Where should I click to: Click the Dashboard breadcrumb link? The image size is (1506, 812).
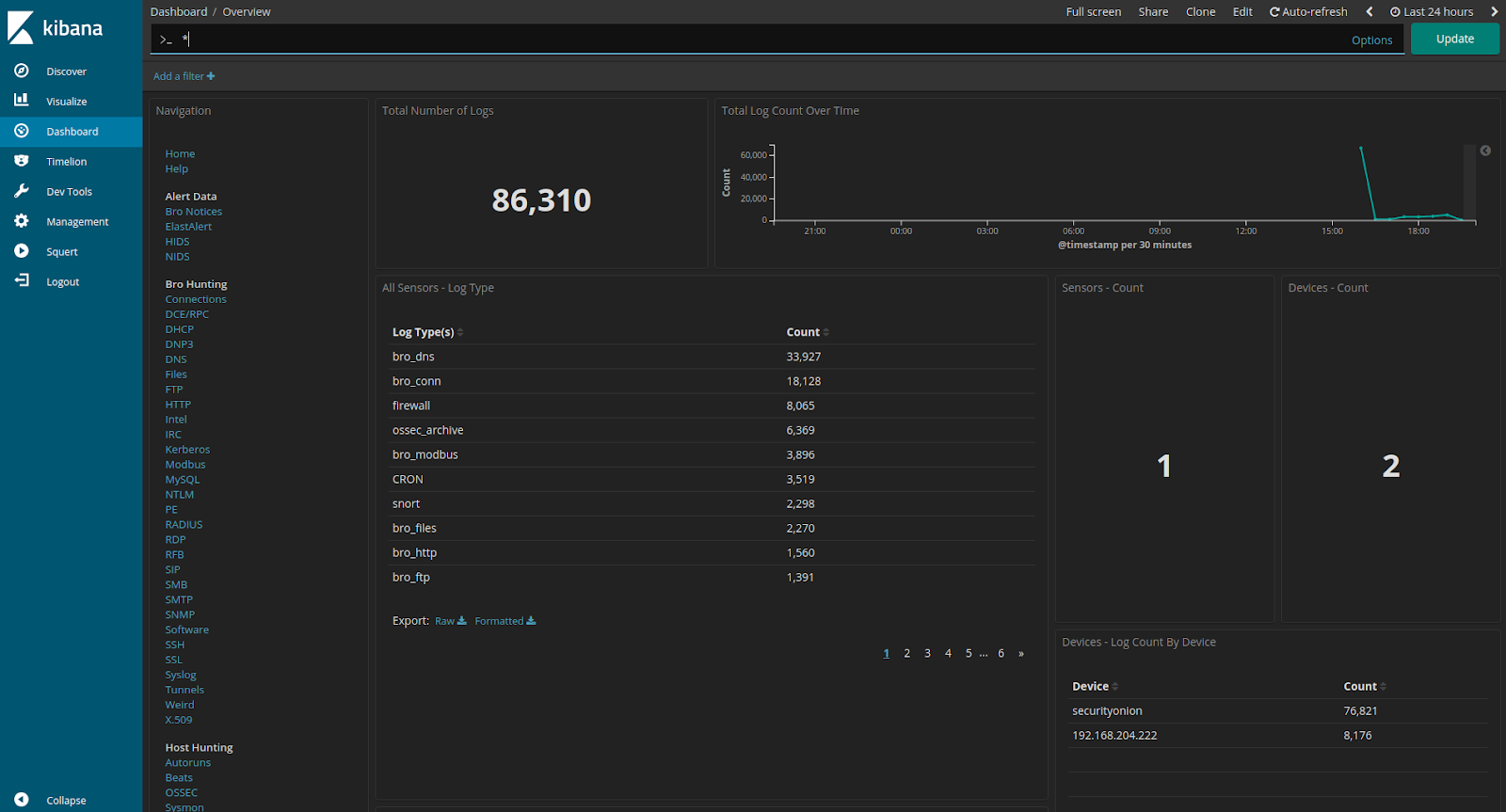[179, 12]
